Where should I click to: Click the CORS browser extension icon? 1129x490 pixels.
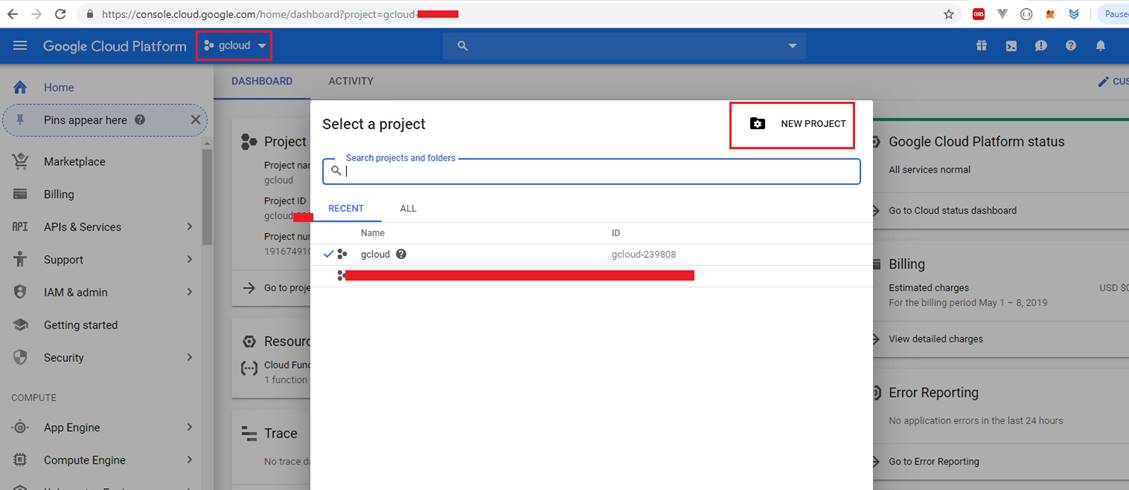979,14
